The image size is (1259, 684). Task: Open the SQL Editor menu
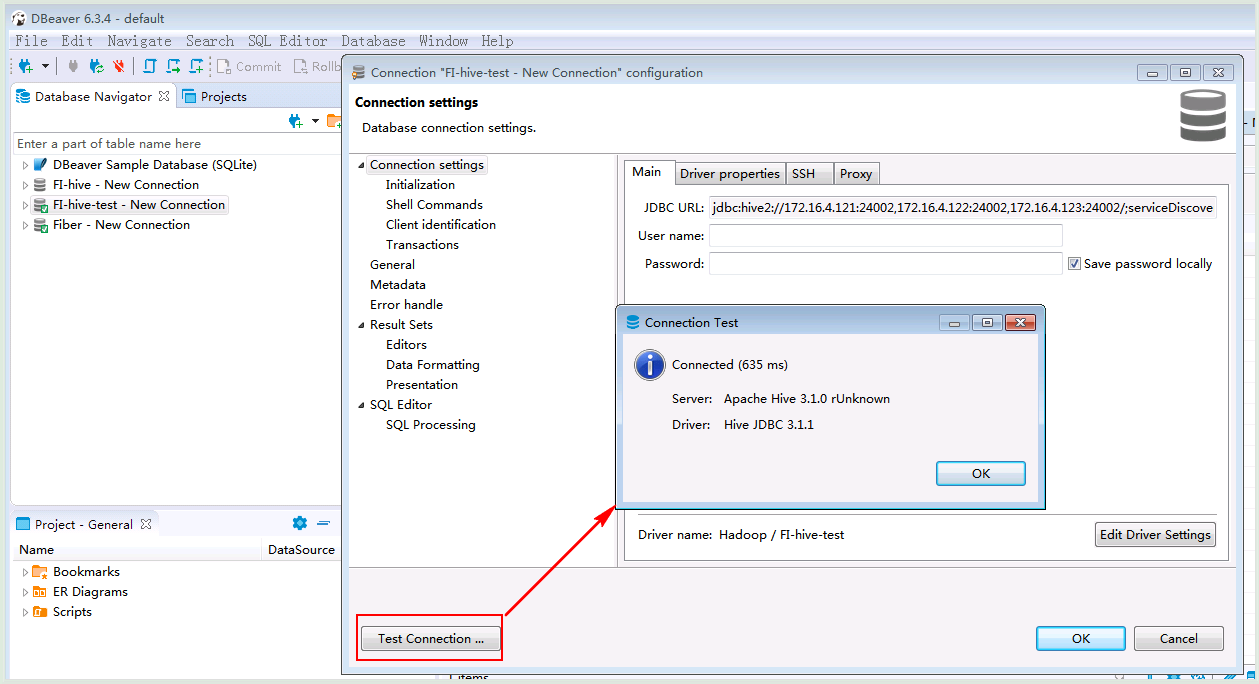(x=287, y=41)
